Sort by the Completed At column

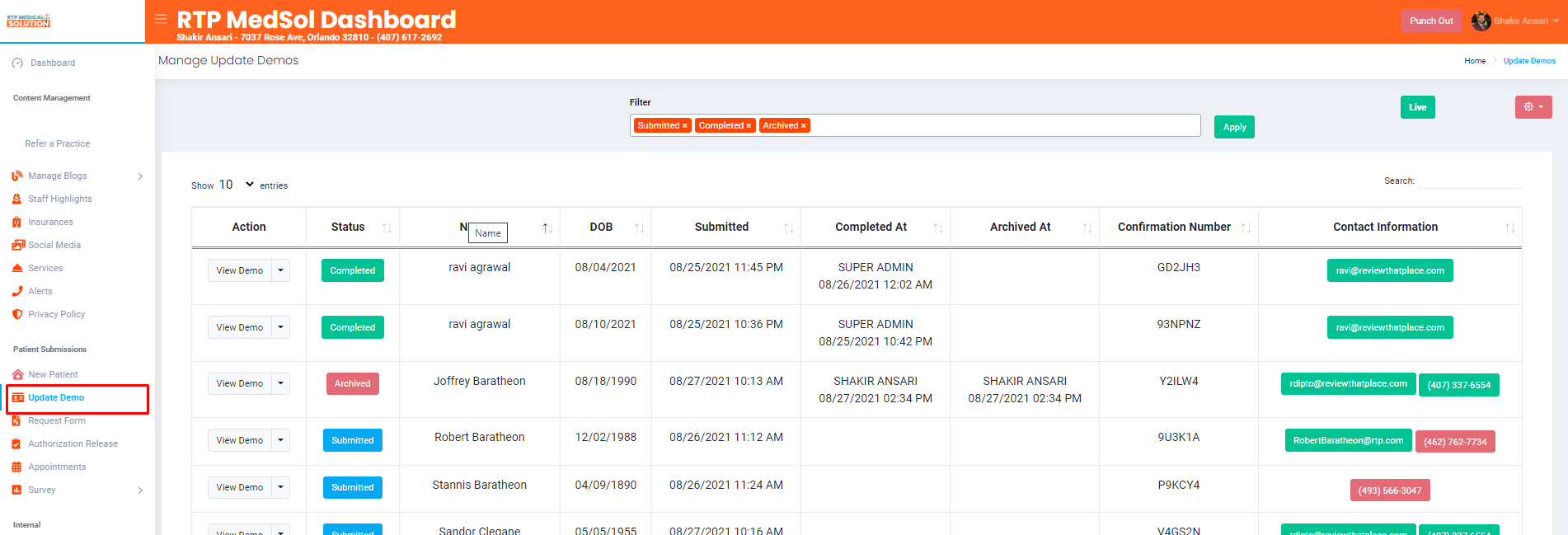(876, 227)
